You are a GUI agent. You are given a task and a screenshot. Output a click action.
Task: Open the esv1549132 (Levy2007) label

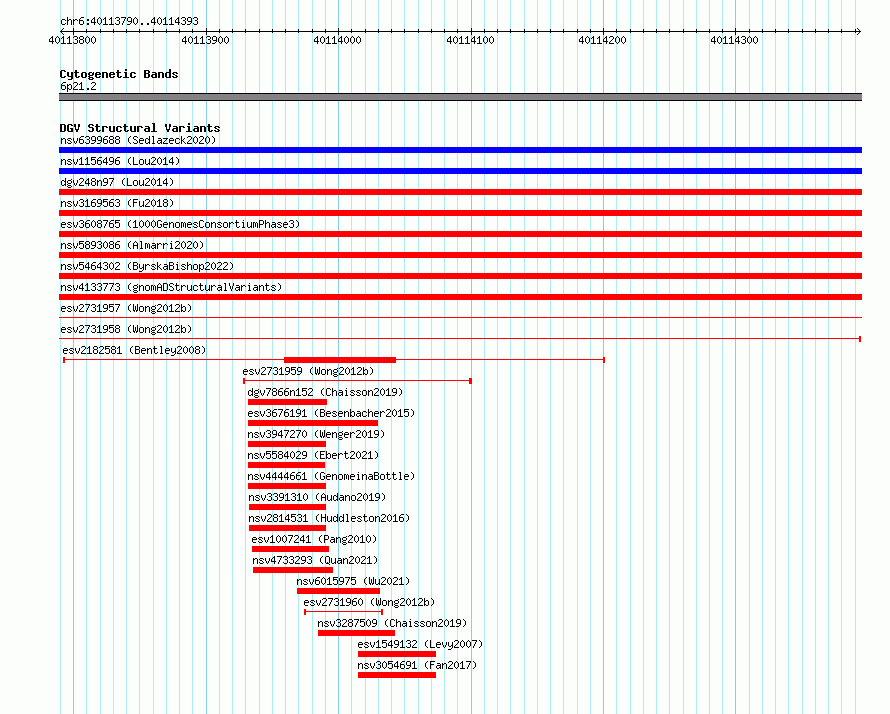[420, 644]
